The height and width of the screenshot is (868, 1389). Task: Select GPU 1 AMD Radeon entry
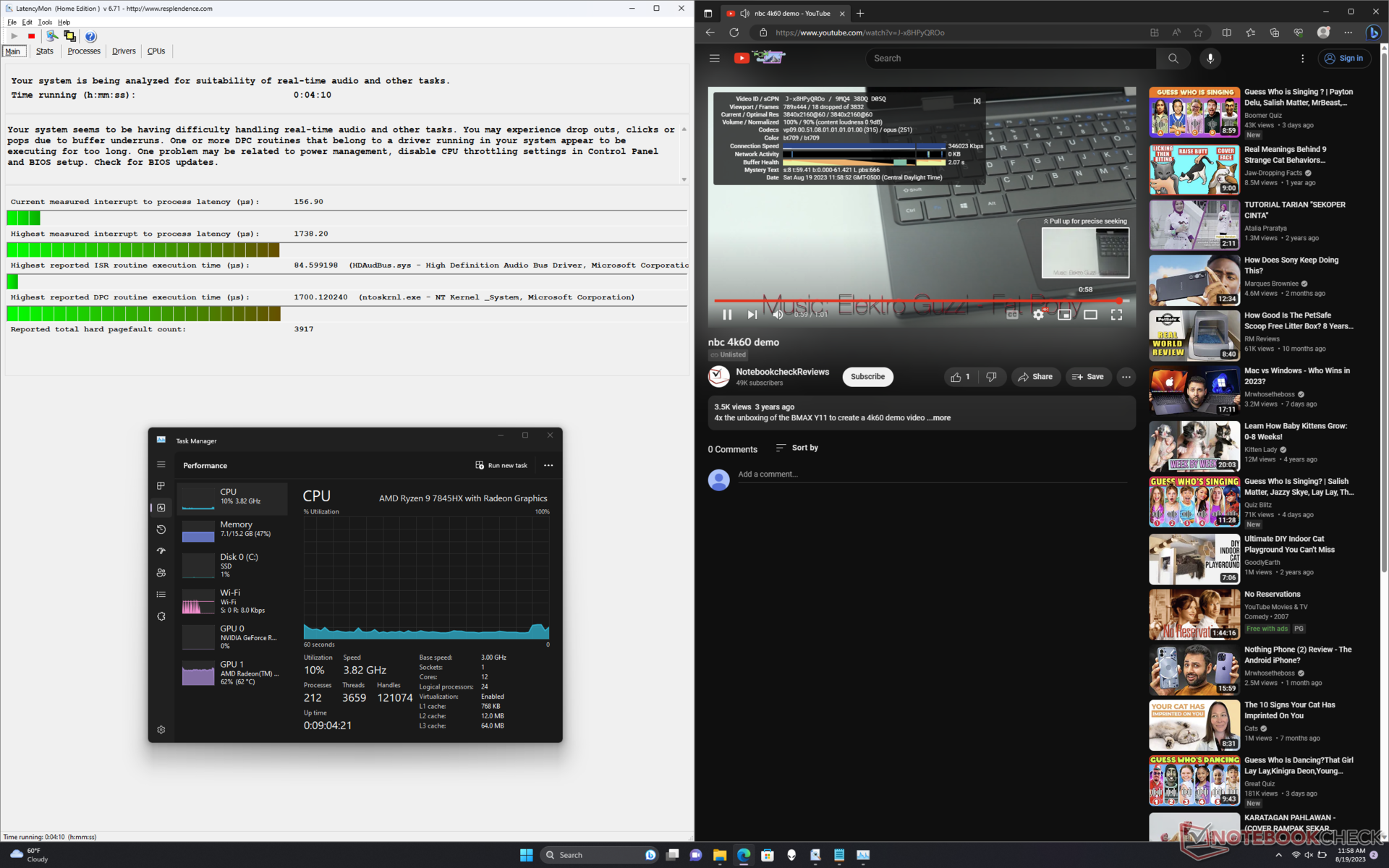[x=232, y=673]
